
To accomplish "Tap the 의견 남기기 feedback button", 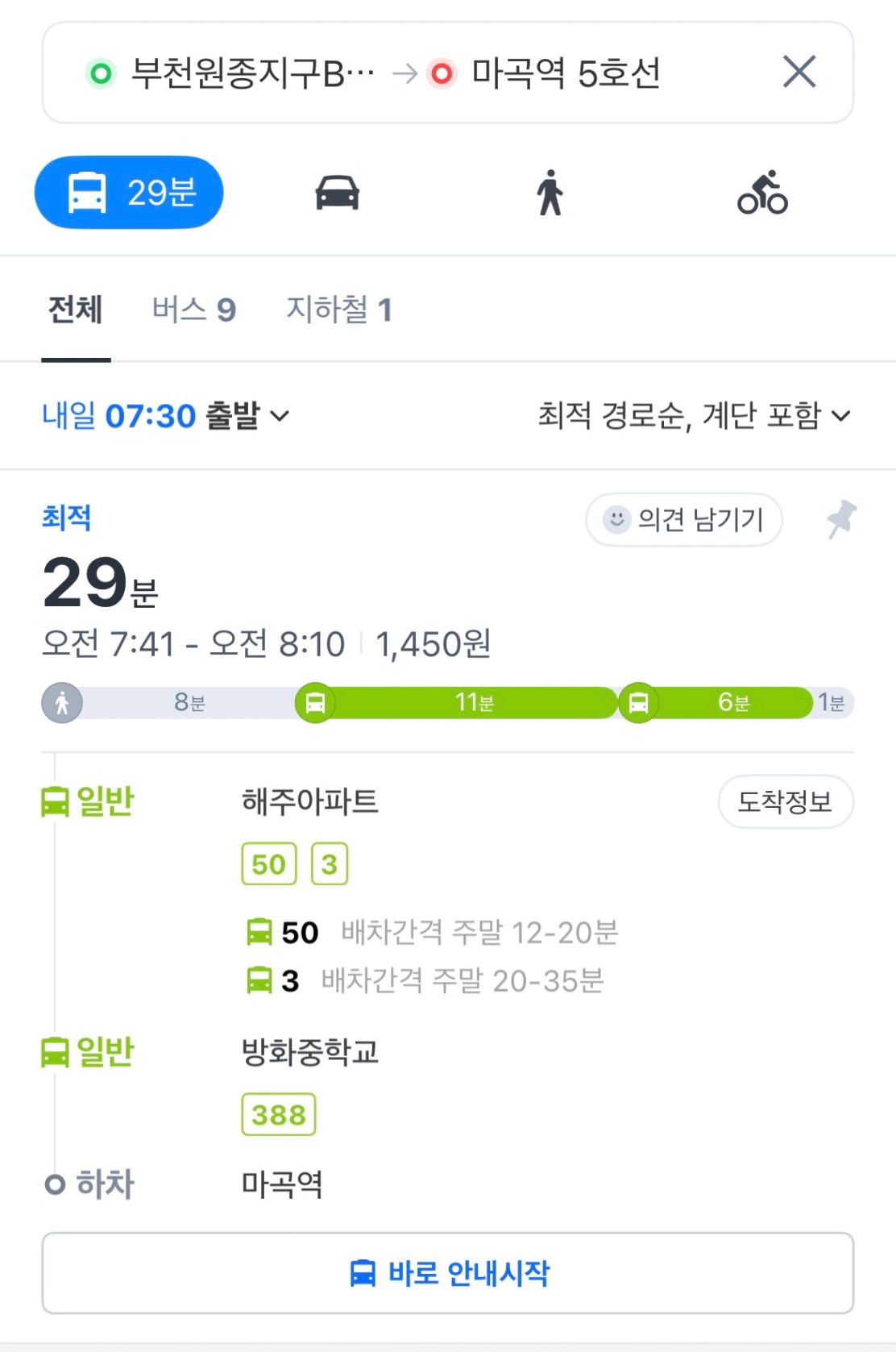I will [684, 519].
